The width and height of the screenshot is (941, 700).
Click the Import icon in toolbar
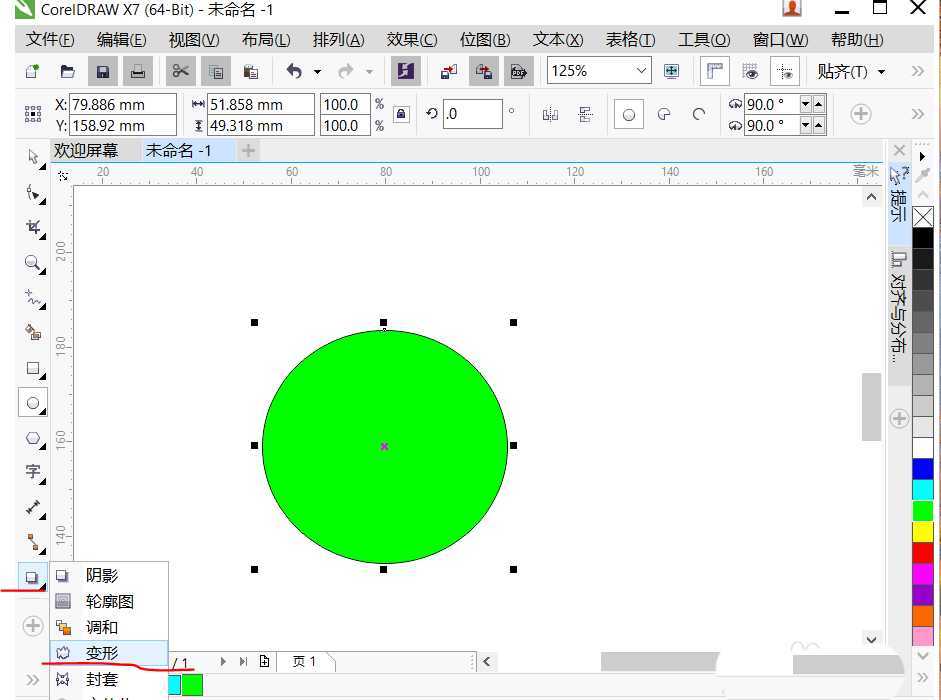(x=449, y=71)
